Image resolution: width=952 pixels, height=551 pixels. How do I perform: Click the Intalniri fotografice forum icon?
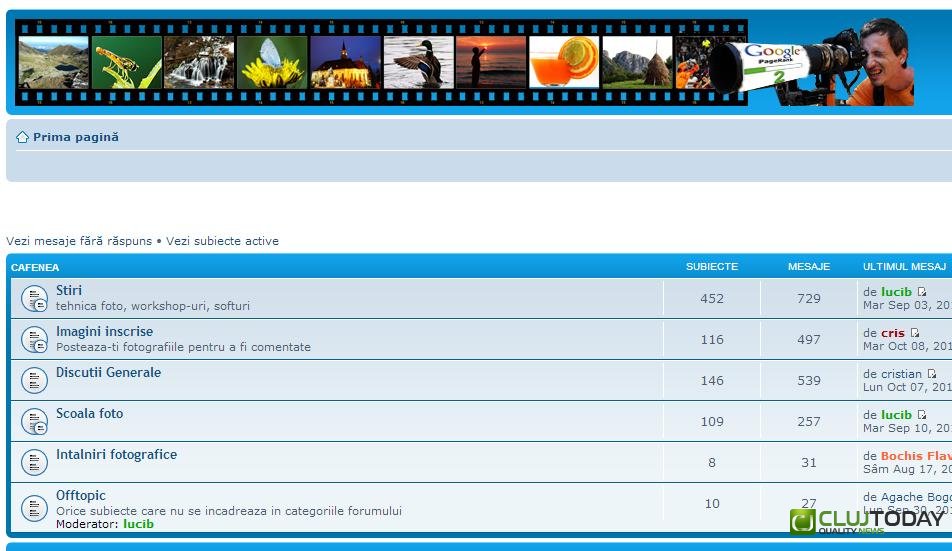35,462
